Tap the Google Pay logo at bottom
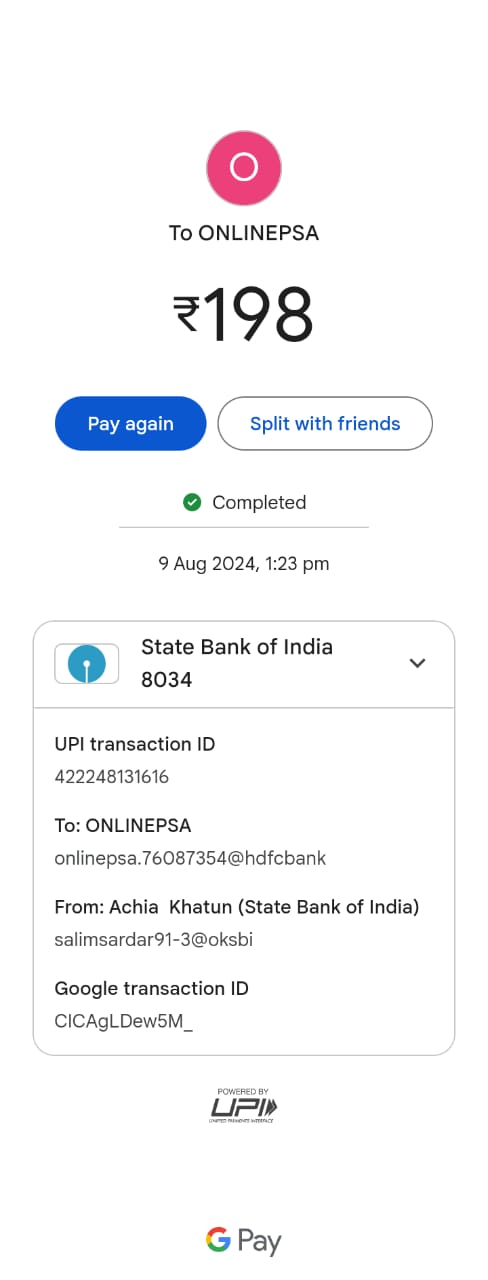The height and width of the screenshot is (1280, 488). 244,1241
